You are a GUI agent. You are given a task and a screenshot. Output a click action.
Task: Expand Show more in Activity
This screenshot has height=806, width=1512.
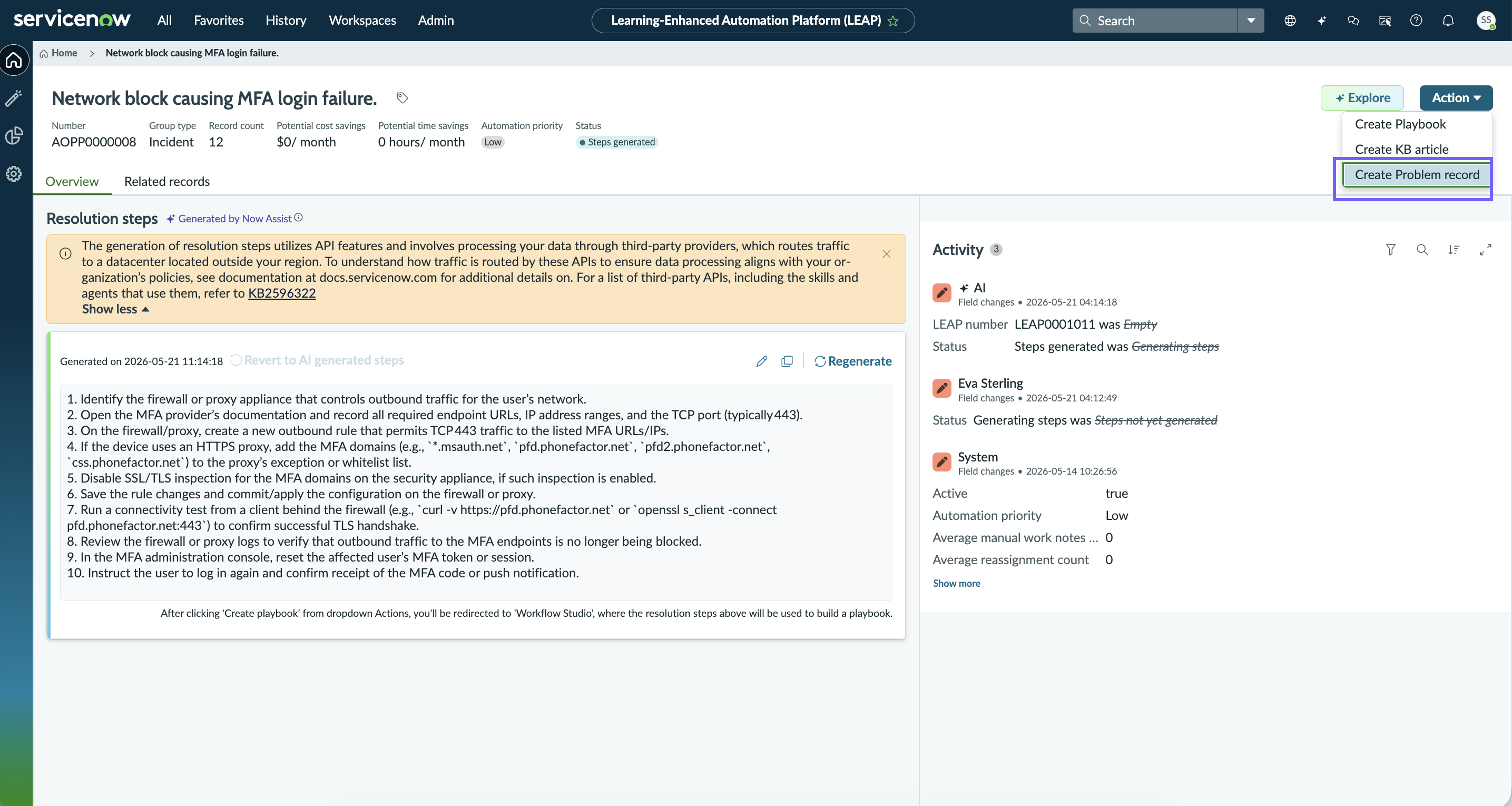click(x=956, y=583)
